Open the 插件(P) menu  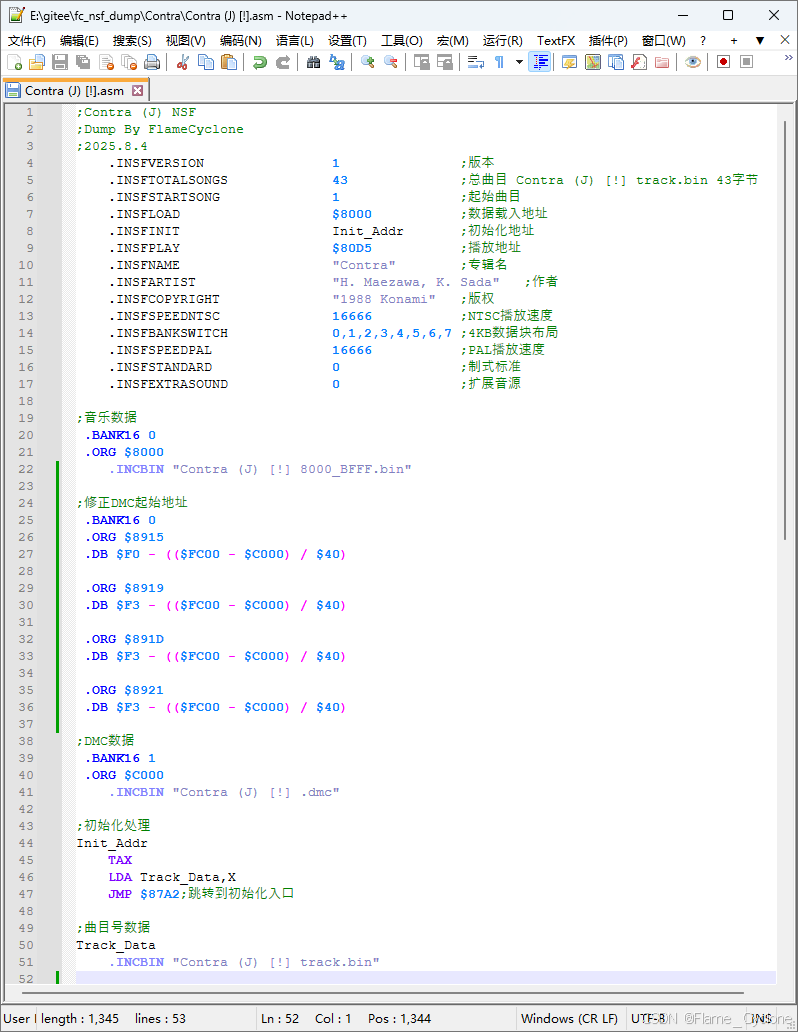click(608, 41)
